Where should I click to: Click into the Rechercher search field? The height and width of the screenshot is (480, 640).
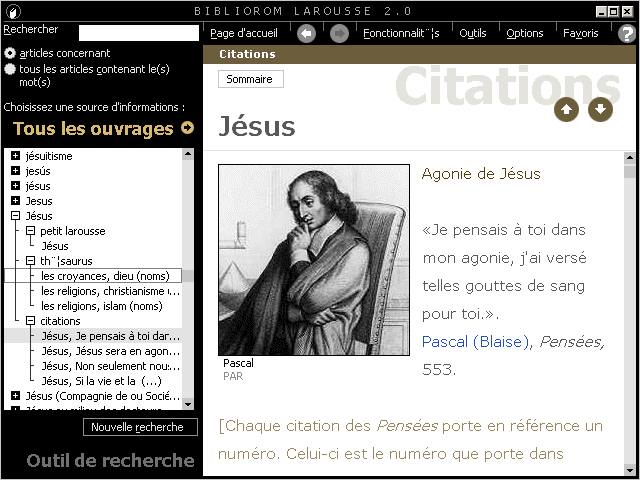tap(139, 33)
